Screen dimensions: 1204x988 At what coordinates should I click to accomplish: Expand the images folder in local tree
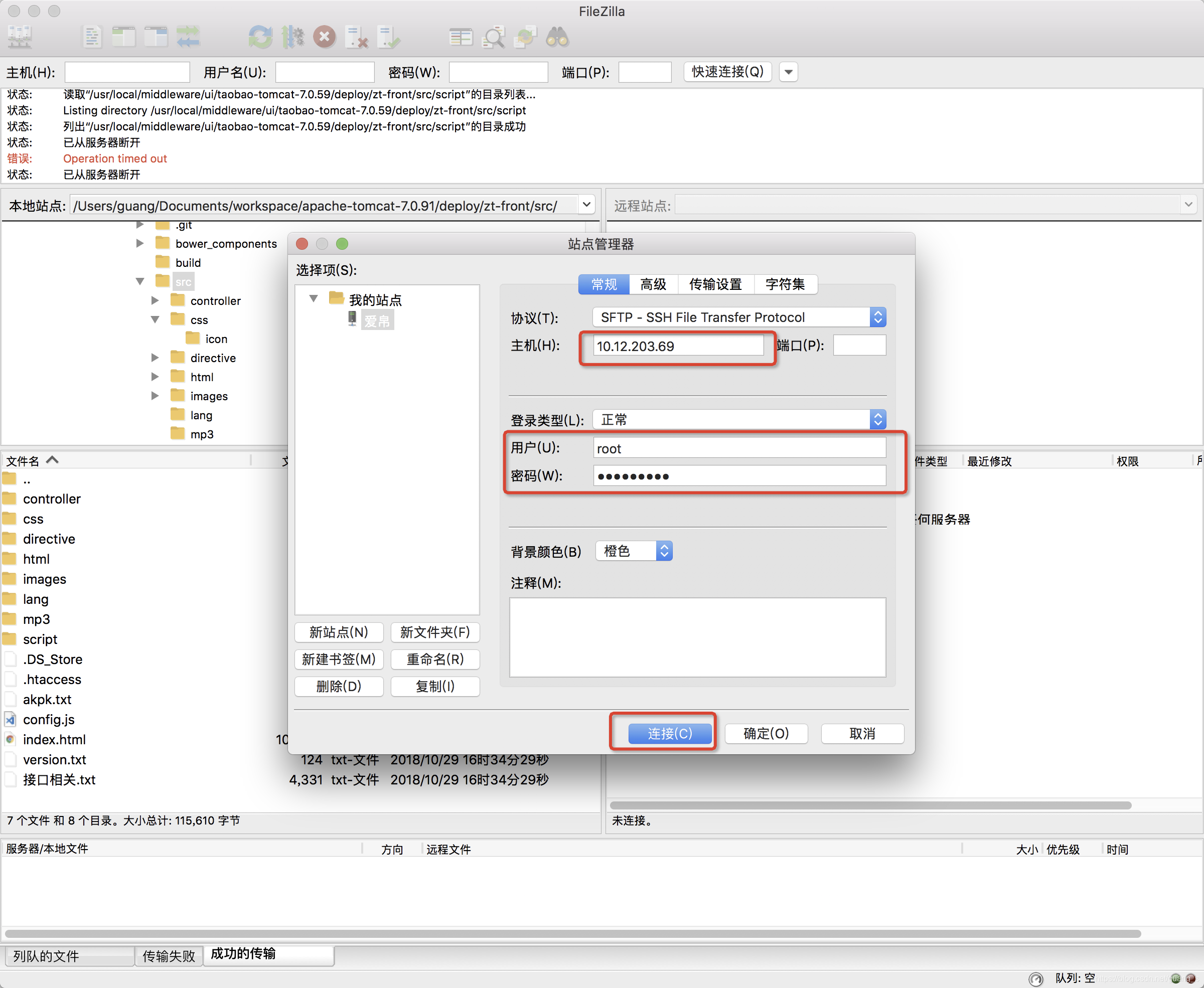click(155, 396)
